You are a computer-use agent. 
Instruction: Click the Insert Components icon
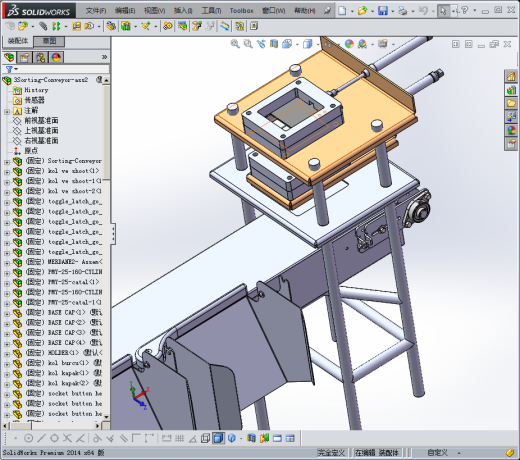[23, 26]
